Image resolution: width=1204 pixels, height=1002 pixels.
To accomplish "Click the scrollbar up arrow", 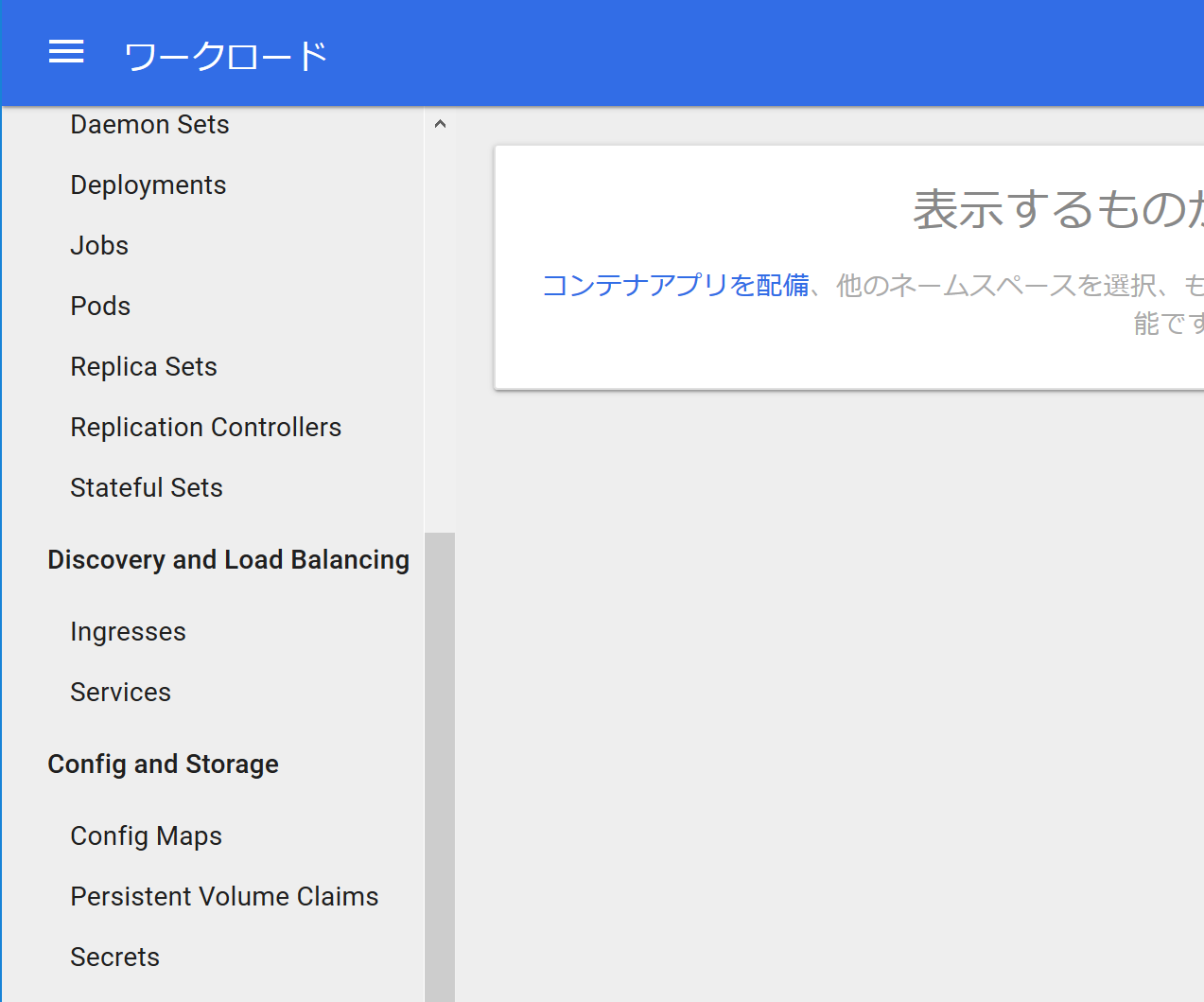I will [439, 123].
